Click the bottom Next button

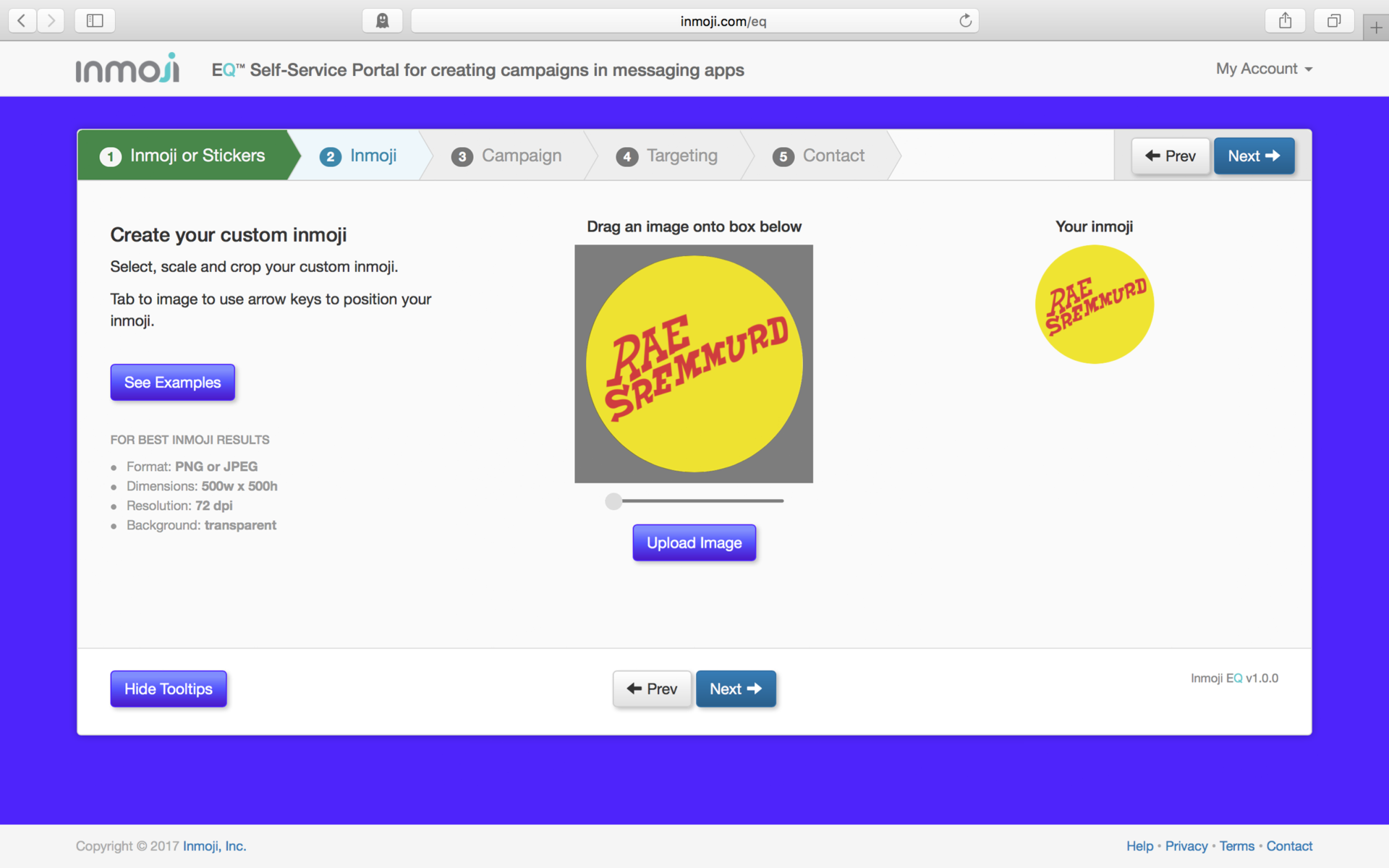click(736, 689)
